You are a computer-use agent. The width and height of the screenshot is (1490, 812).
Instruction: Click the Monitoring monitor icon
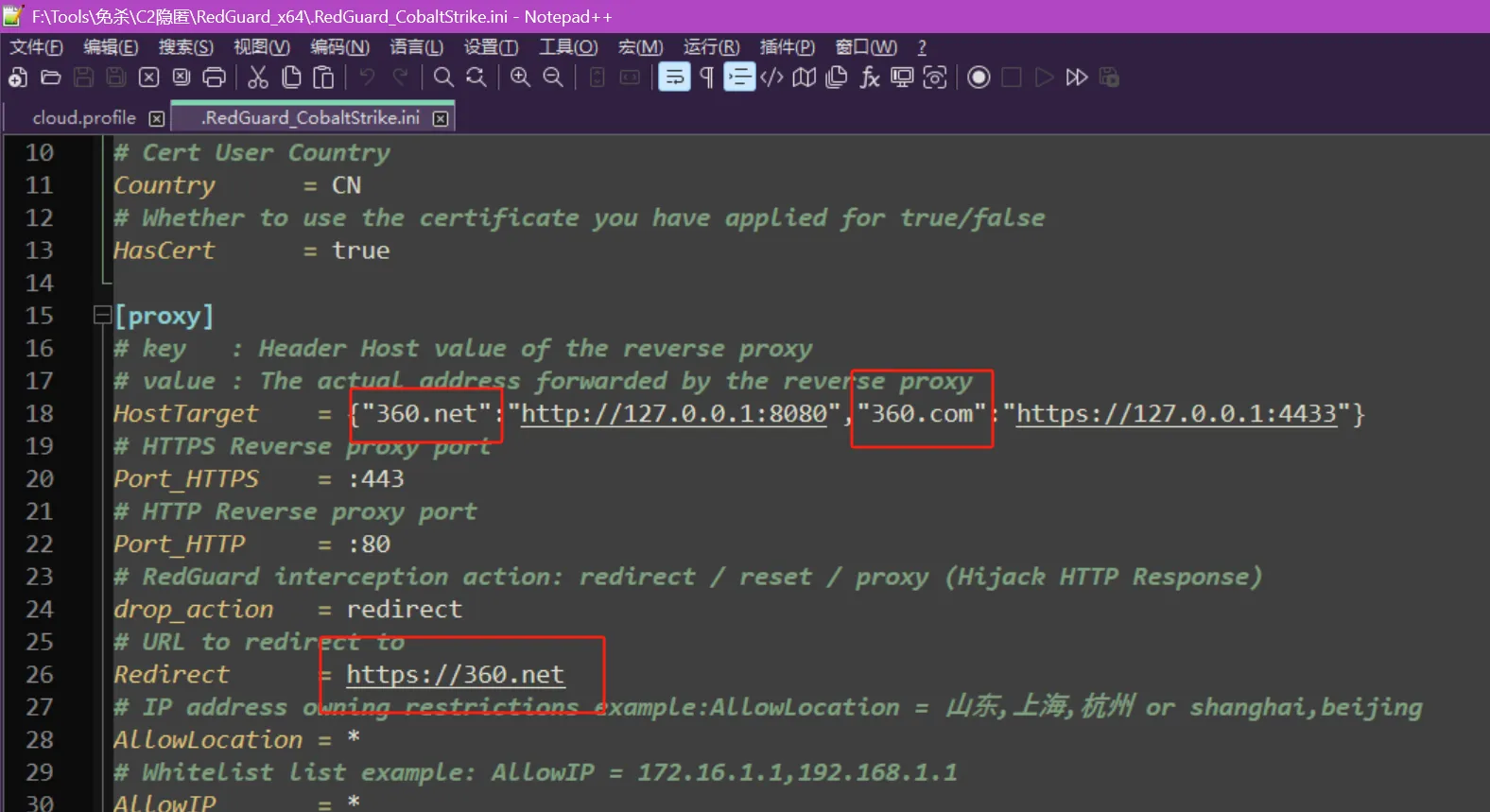[902, 78]
